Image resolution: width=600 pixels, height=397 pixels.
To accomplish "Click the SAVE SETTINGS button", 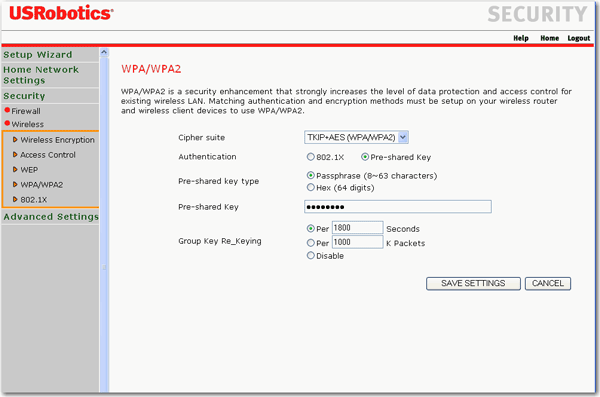I will (473, 284).
